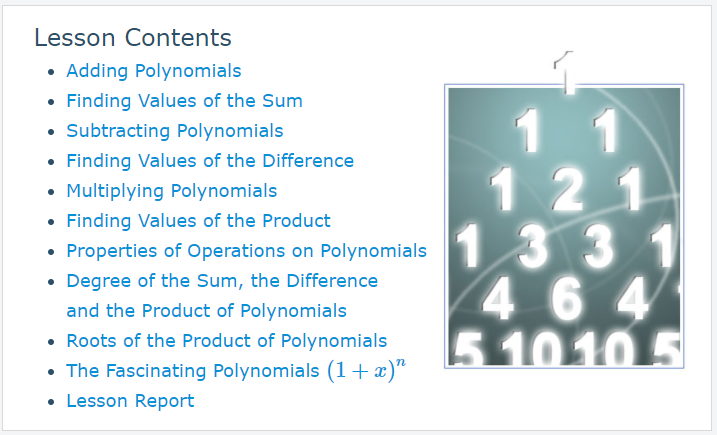Open the Multiplying Polynomials link

[x=171, y=191]
